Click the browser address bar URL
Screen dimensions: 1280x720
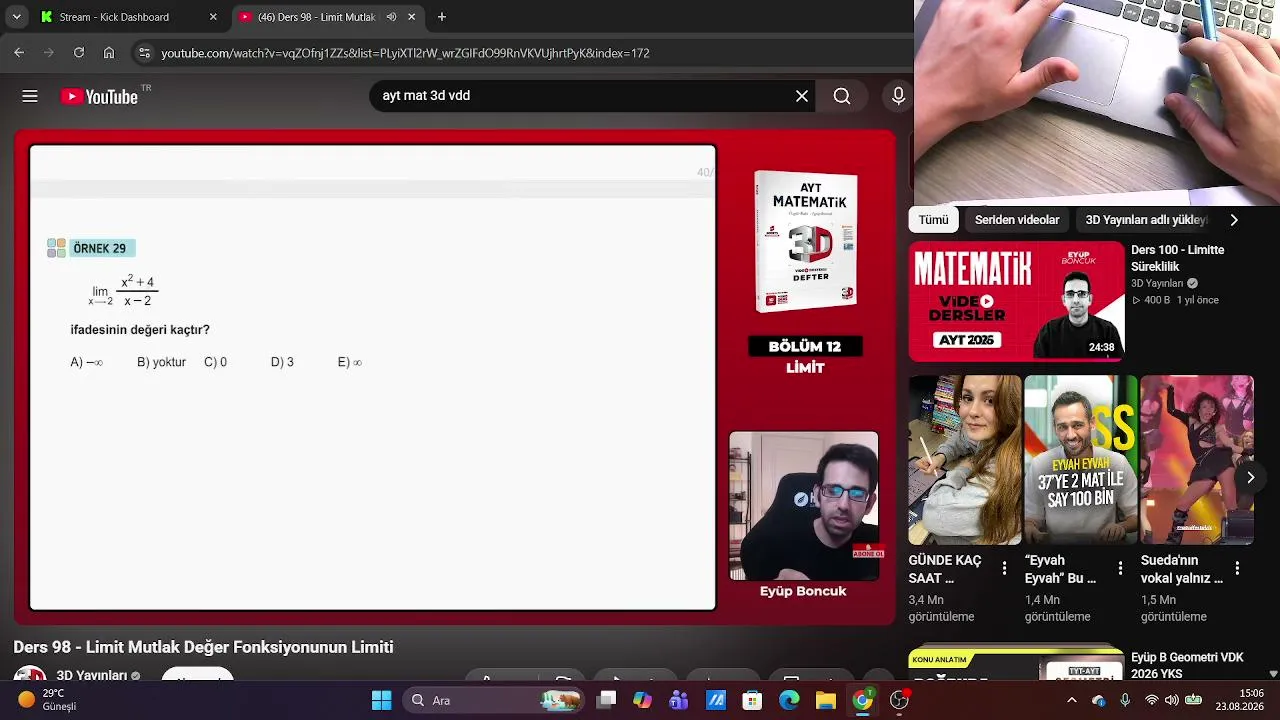point(405,53)
